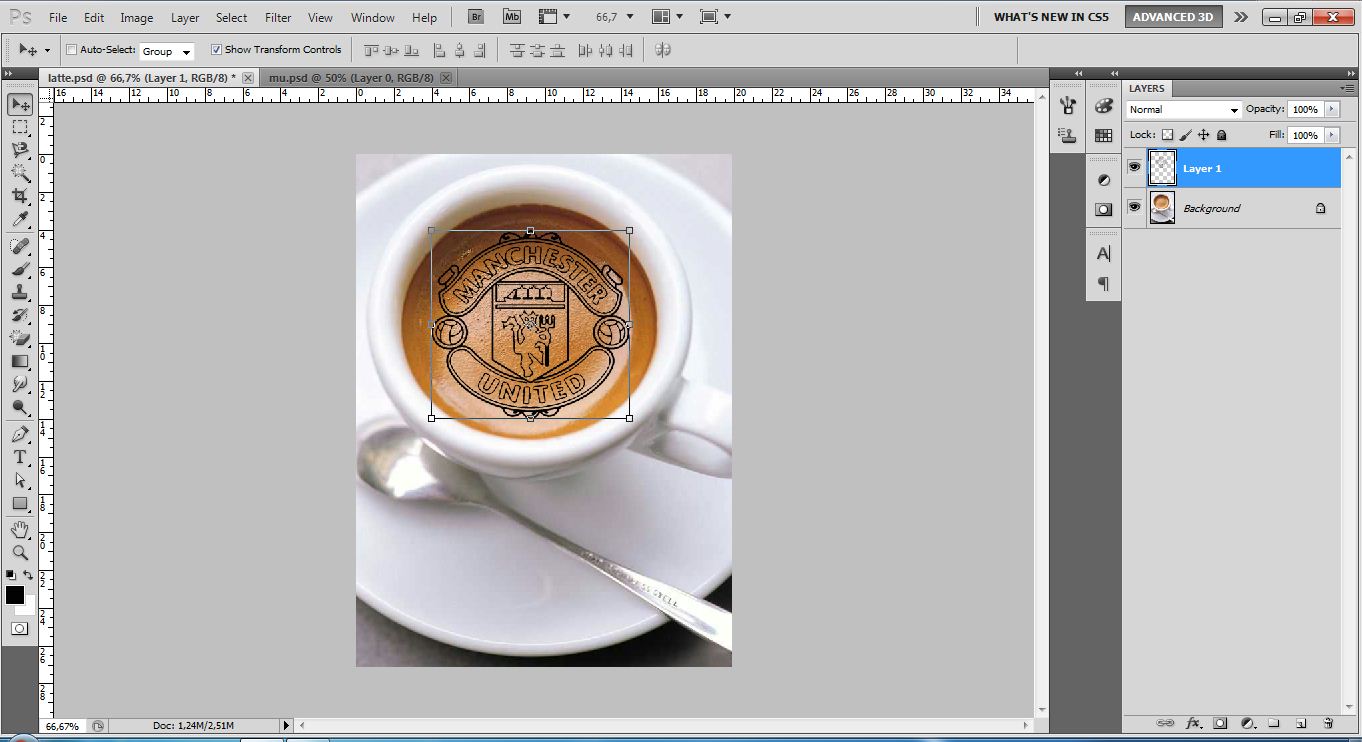This screenshot has height=742, width=1362.
Task: Open the Opacity slider arrow
Action: point(1331,110)
